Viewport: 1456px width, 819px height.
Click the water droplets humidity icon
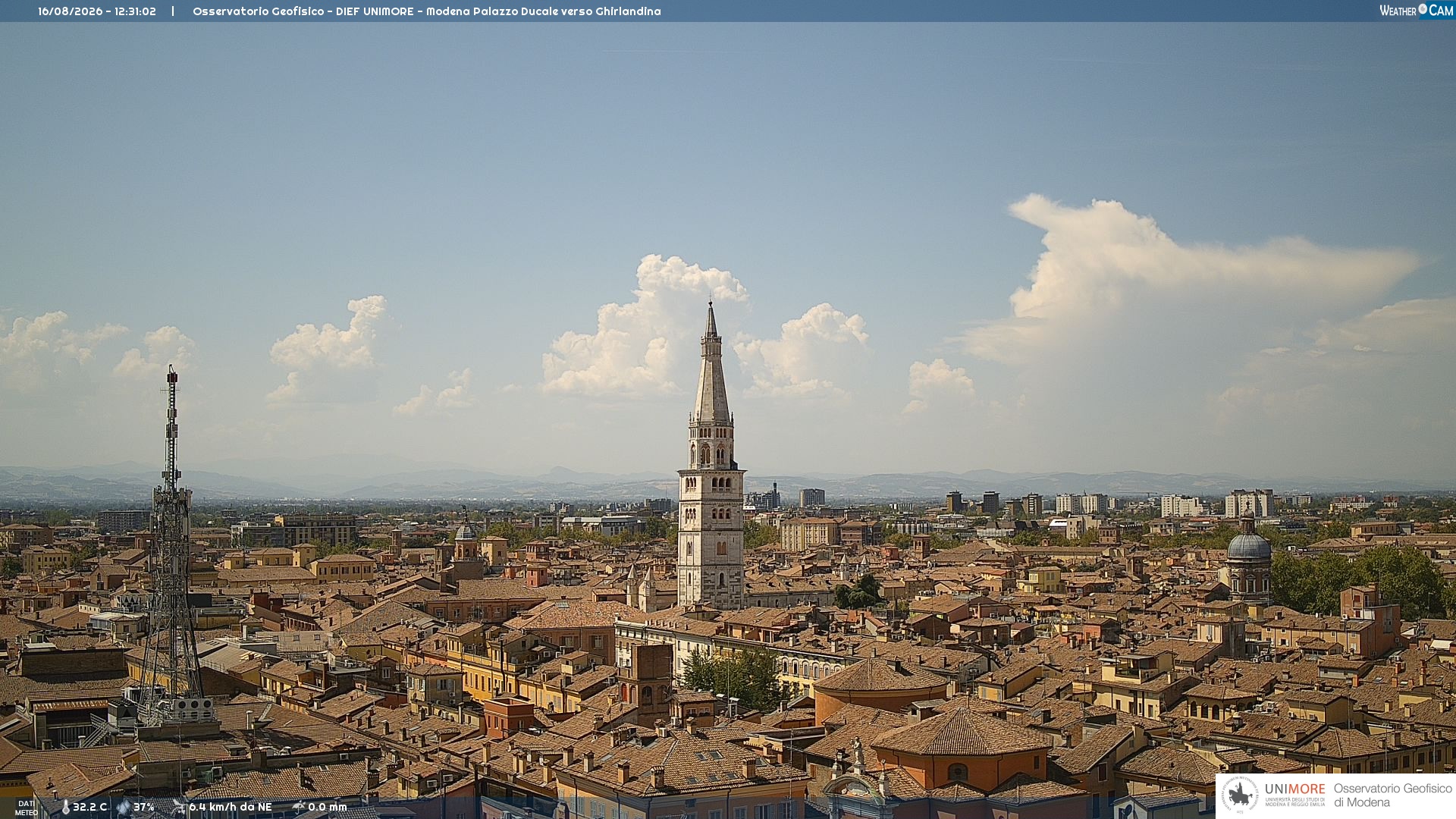124,808
